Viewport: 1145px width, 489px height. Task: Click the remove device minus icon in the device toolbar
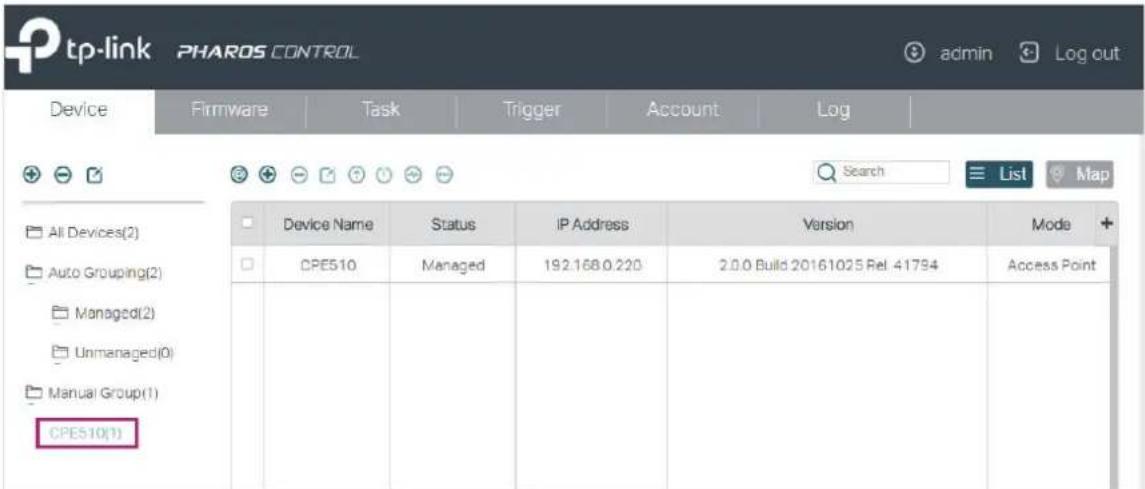(299, 174)
